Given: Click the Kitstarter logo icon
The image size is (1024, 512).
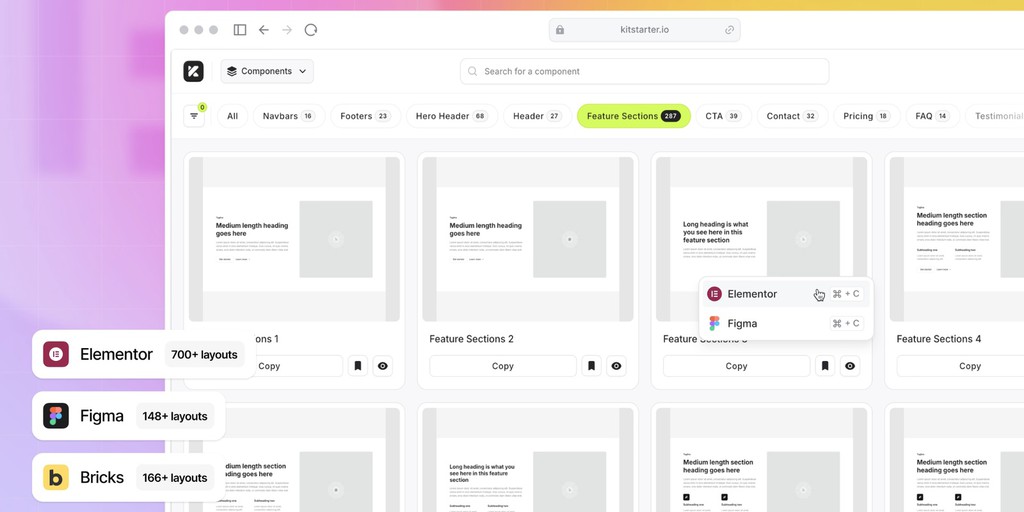Looking at the screenshot, I should click(193, 71).
